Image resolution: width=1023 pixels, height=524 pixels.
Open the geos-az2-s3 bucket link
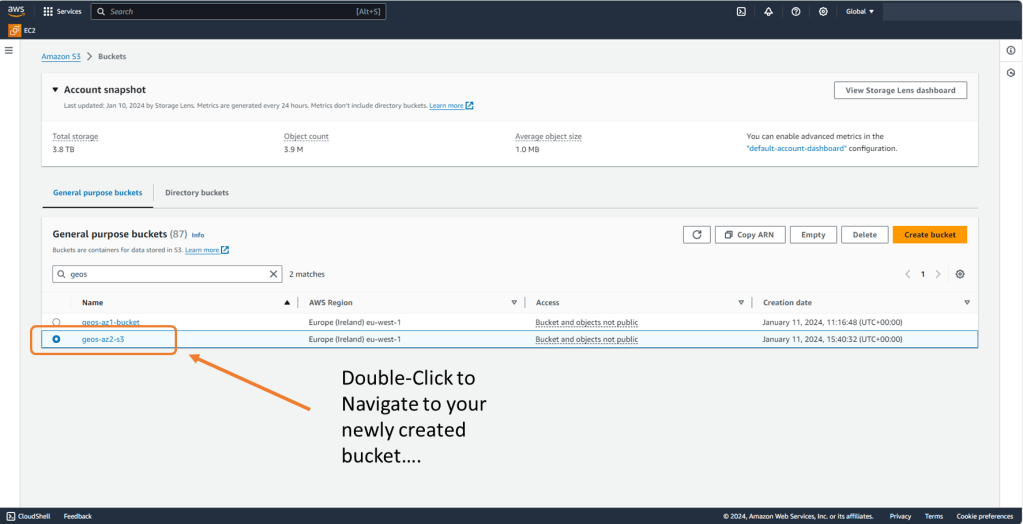click(x=103, y=340)
